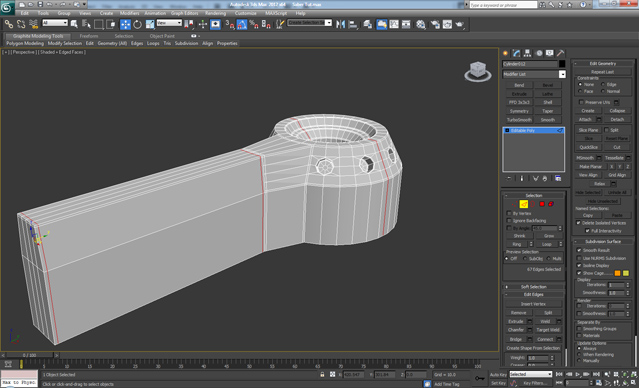
Task: Click the TurboSmooth modifier button
Action: pos(519,120)
